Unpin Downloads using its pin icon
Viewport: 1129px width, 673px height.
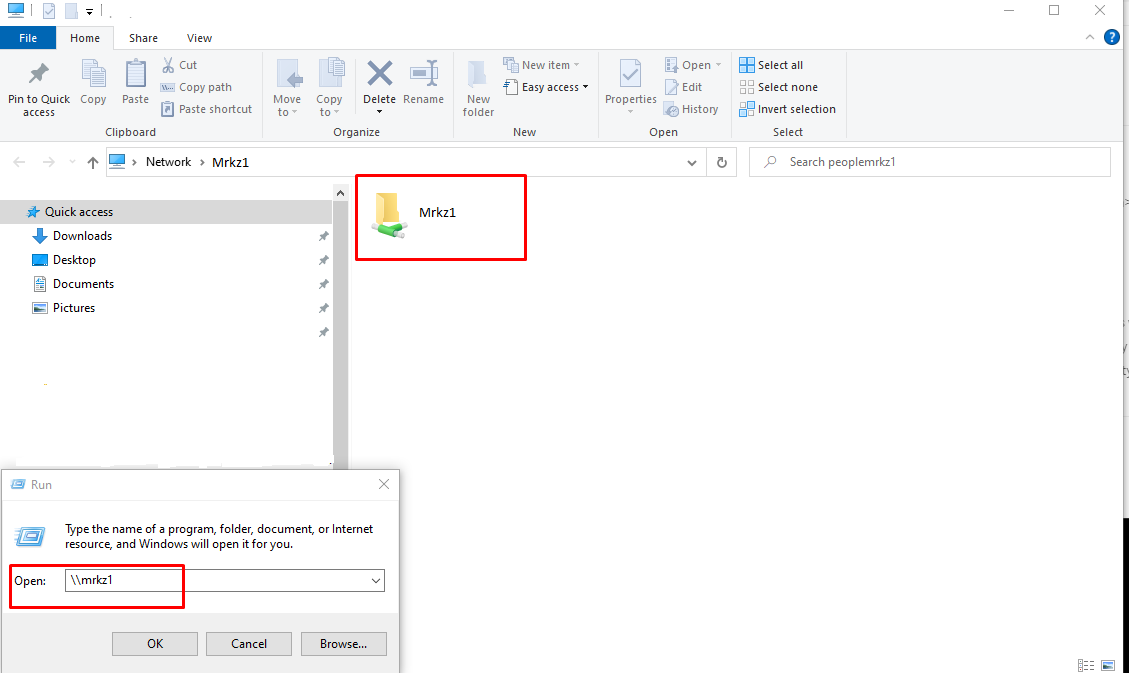[323, 236]
